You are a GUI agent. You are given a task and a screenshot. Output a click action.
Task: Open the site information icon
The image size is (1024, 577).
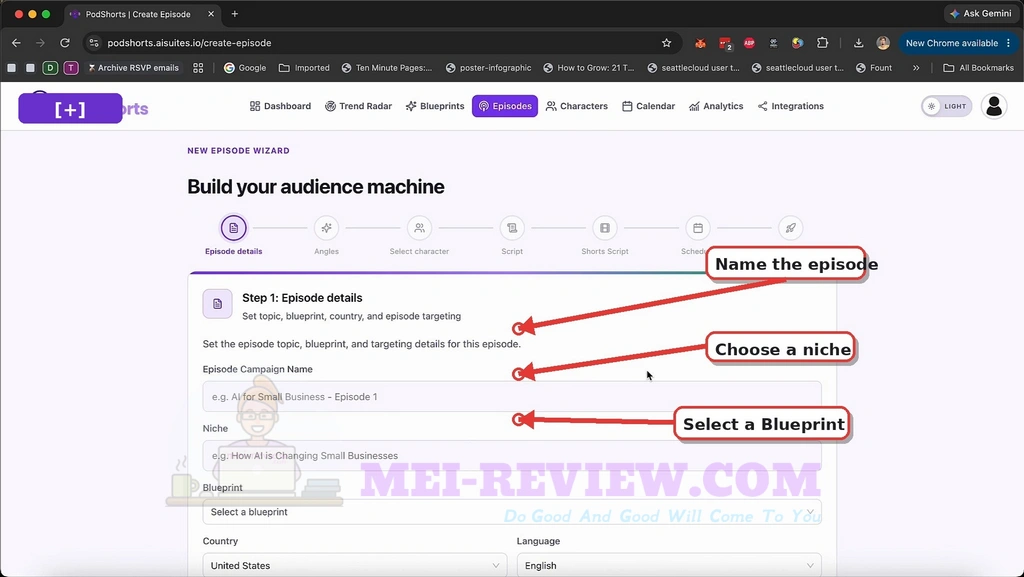coord(94,43)
